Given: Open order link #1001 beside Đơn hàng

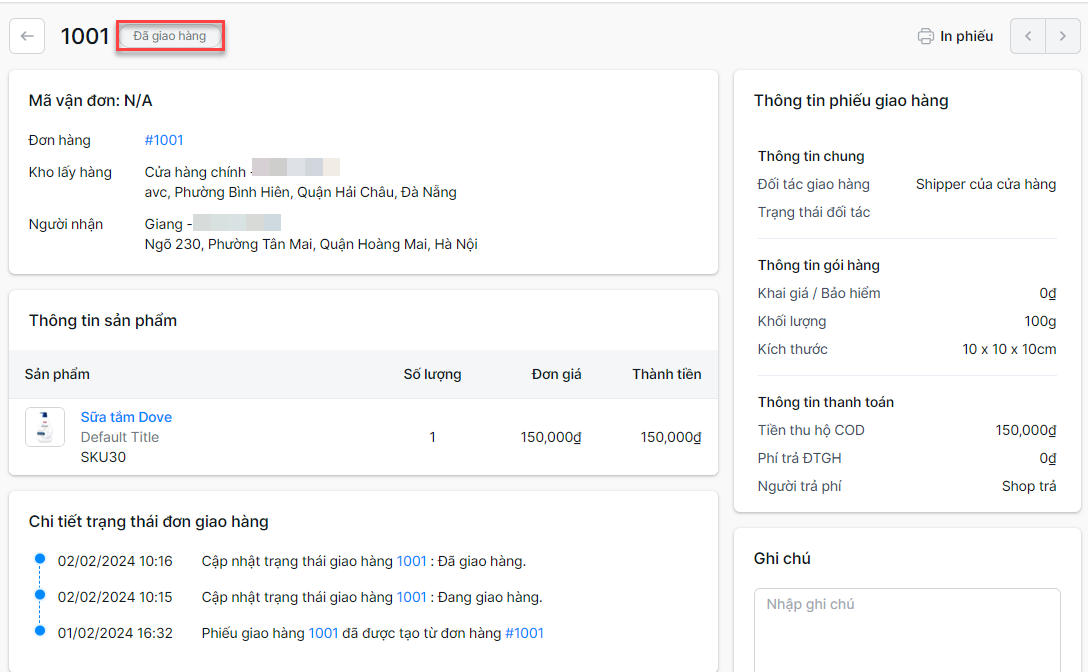Looking at the screenshot, I should (x=164, y=140).
